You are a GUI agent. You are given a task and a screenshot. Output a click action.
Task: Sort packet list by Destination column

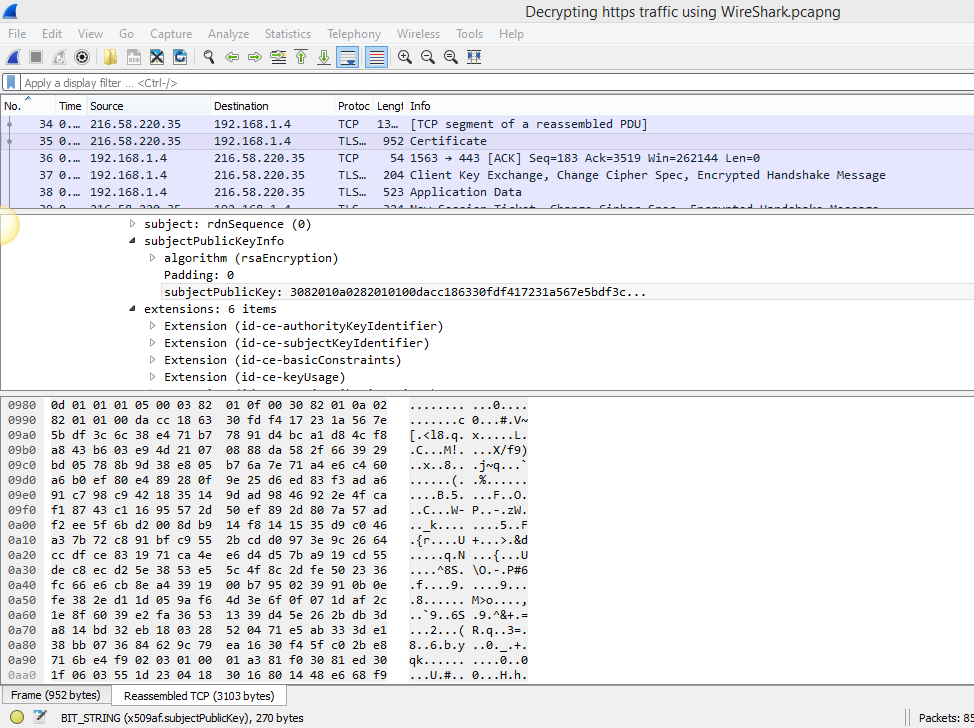(272, 106)
